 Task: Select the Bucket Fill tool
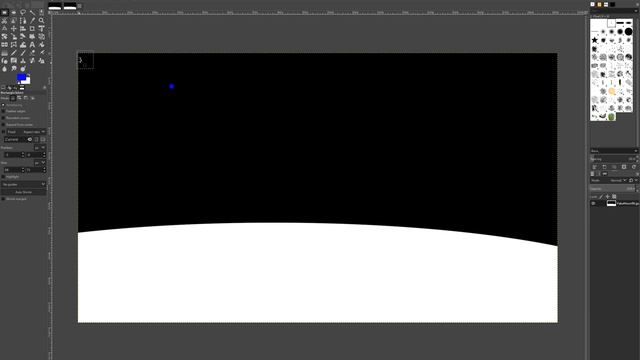(x=41, y=44)
